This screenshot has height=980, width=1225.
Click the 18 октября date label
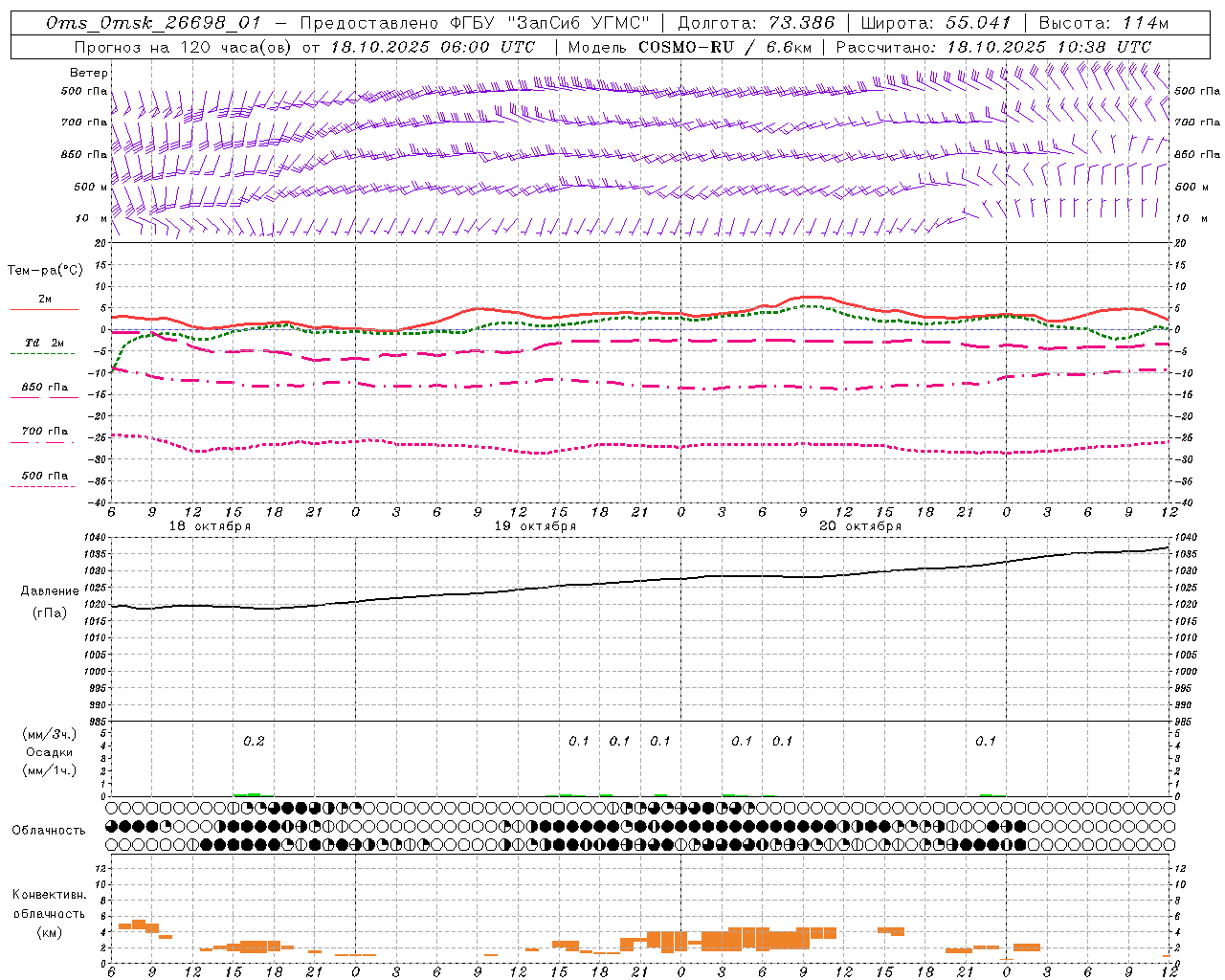click(210, 526)
